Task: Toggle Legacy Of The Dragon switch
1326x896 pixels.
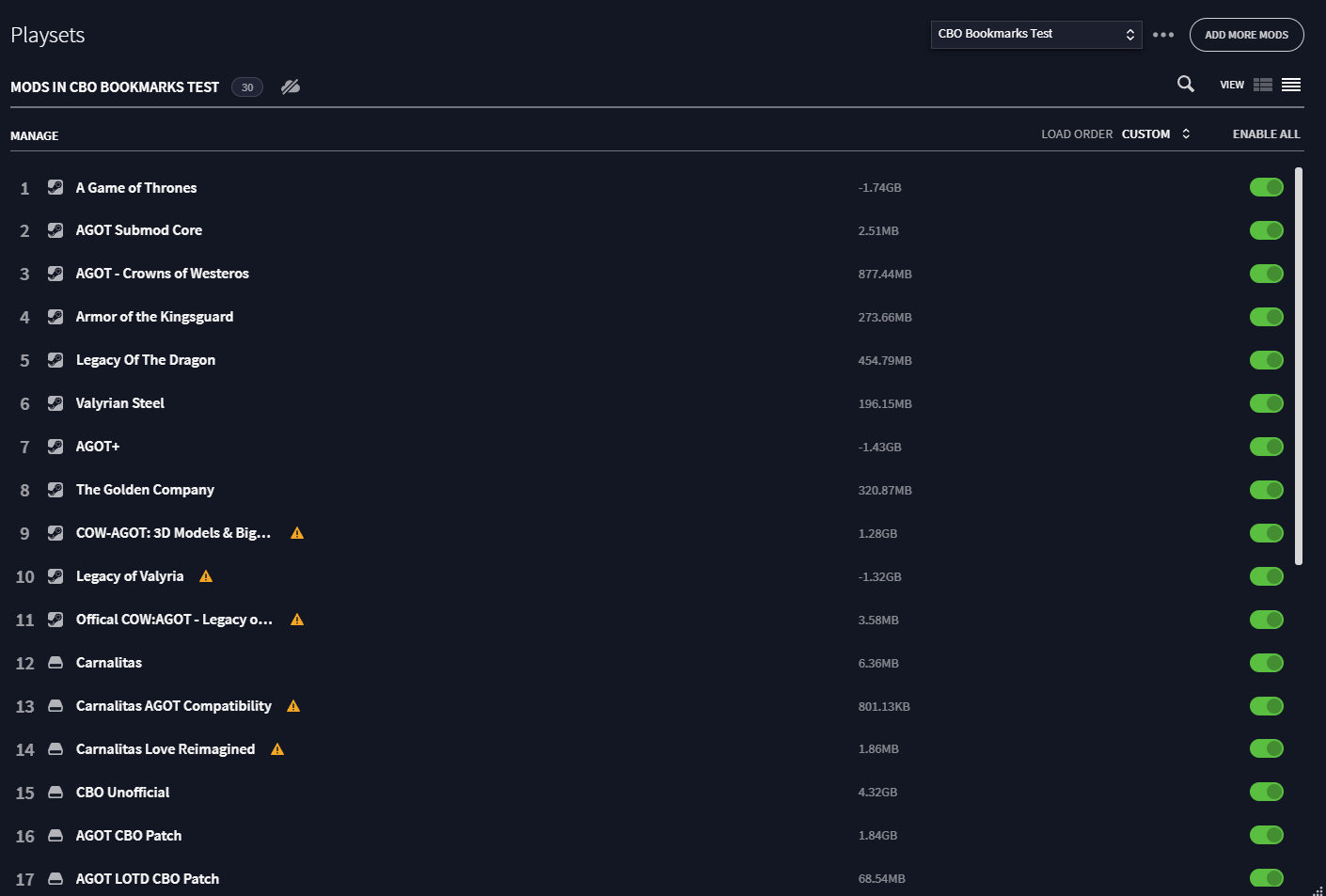Action: click(x=1267, y=360)
